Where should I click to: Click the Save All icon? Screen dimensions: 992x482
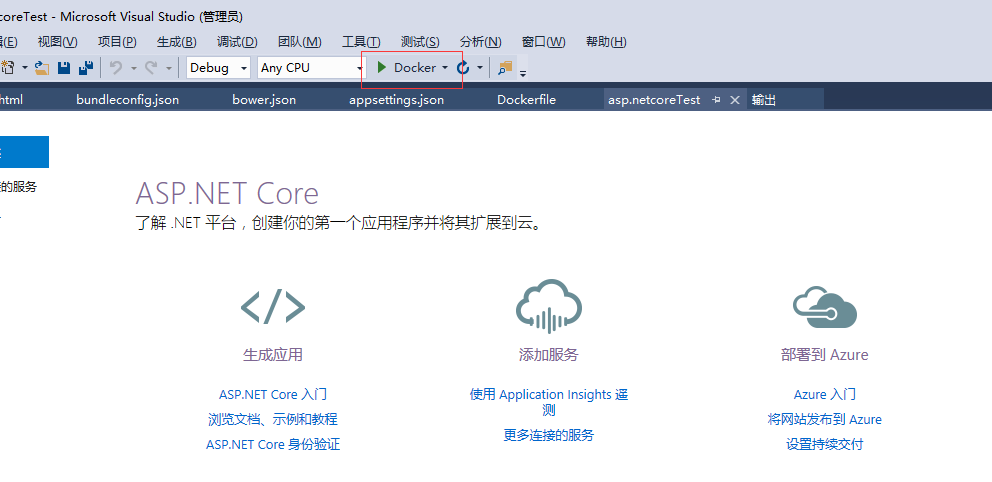click(86, 68)
